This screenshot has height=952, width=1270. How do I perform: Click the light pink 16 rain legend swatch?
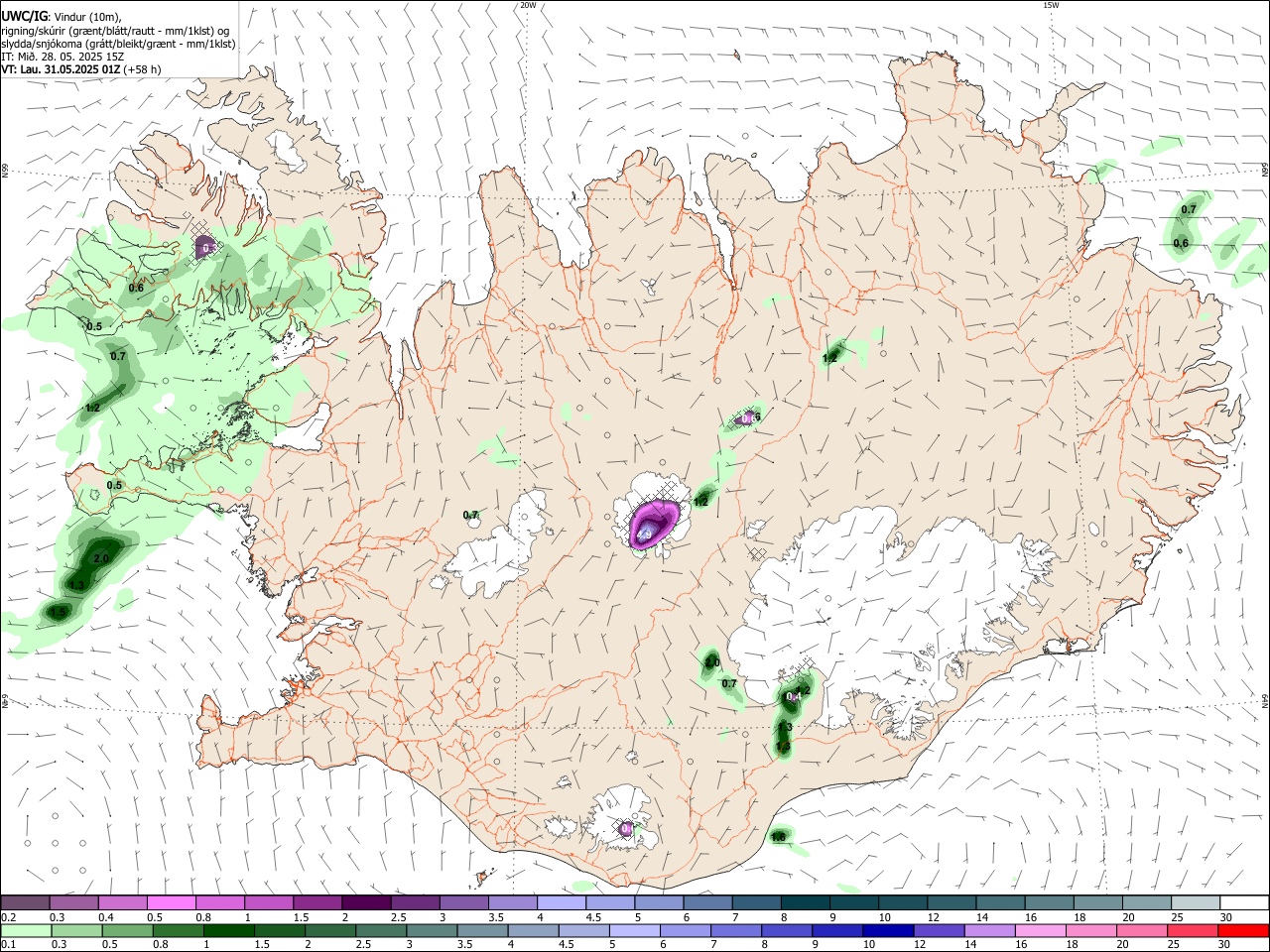[x=1040, y=931]
